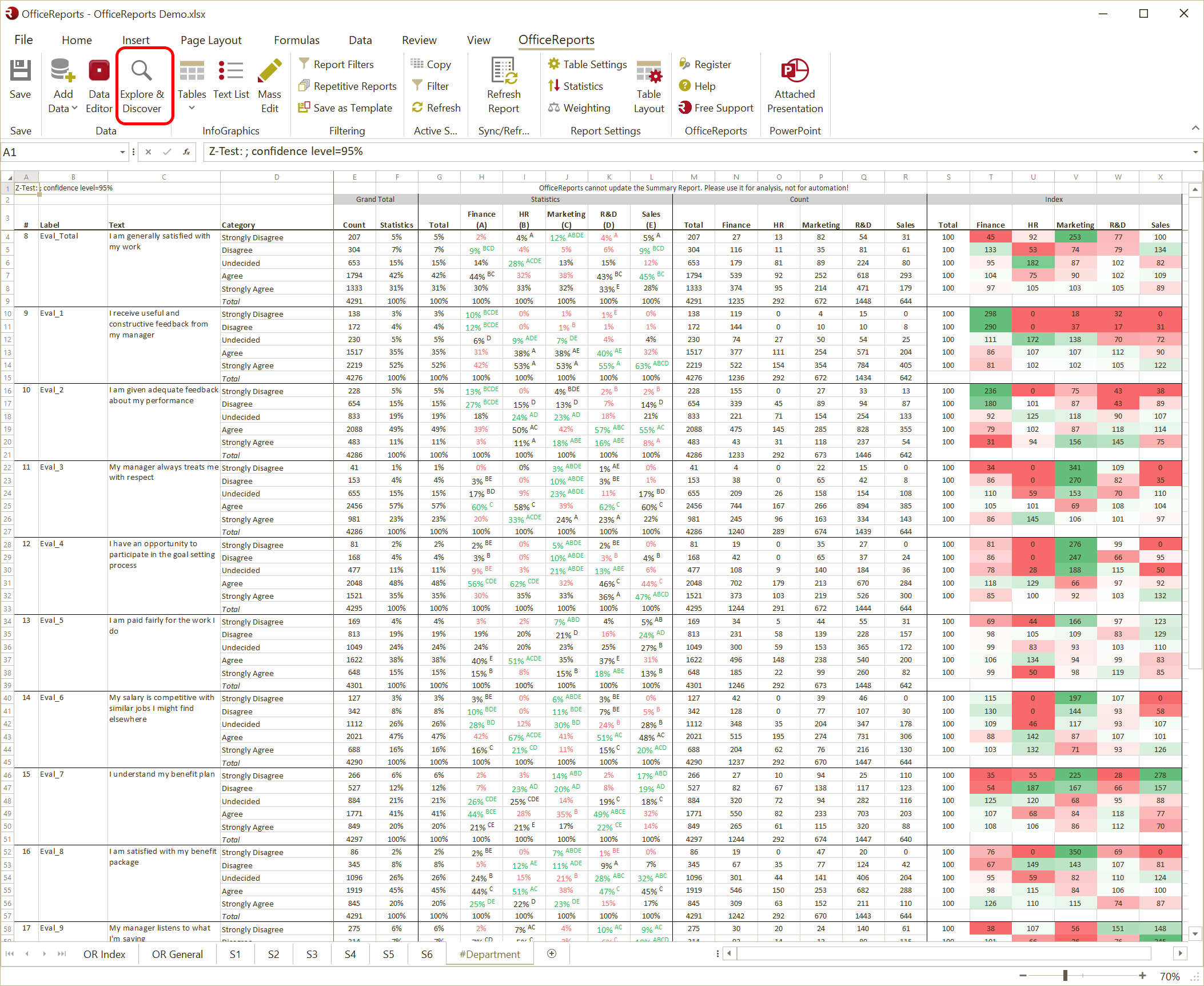The image size is (1204, 986).
Task: Open Repetitive Reports
Action: pos(347,86)
